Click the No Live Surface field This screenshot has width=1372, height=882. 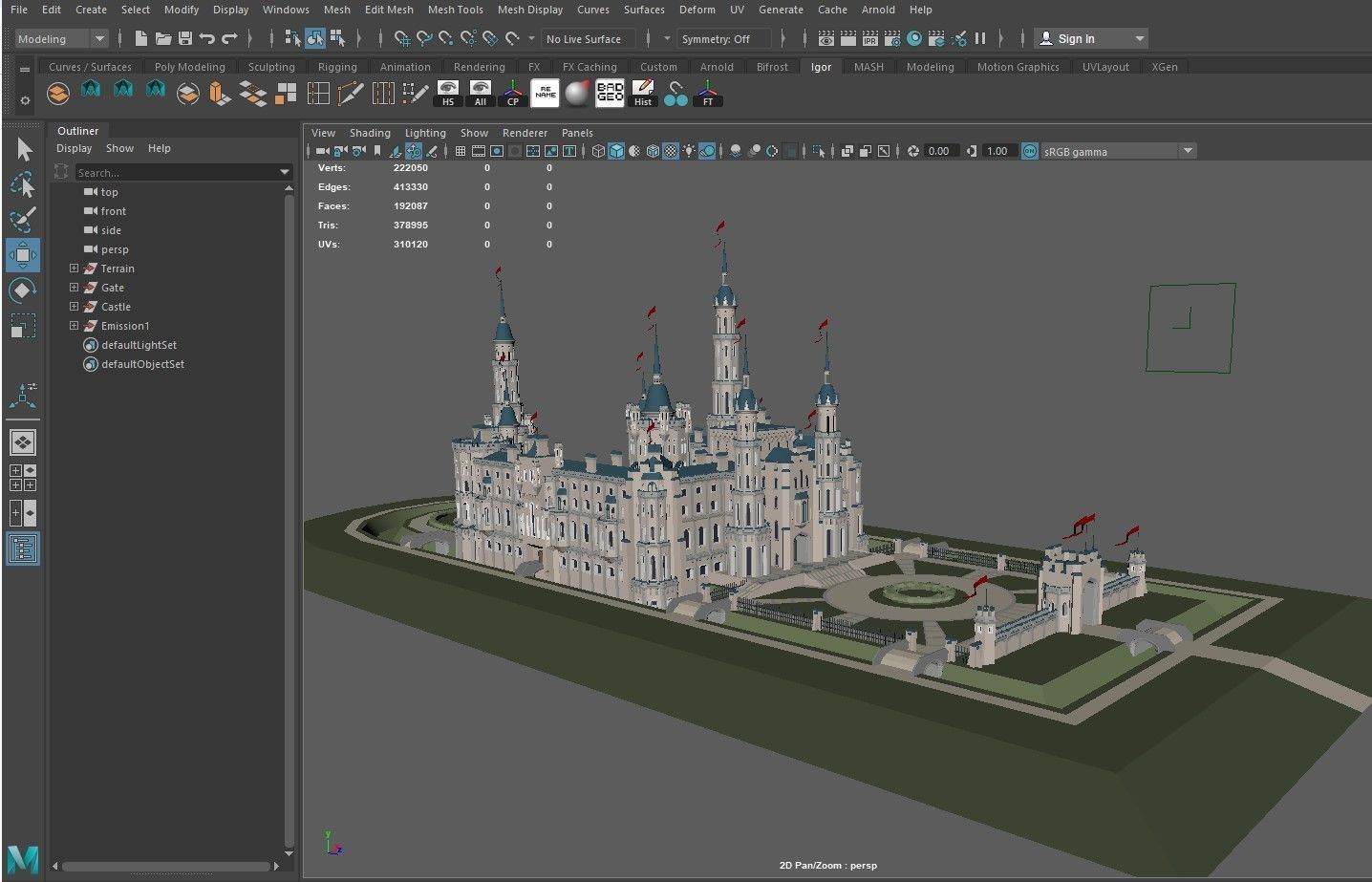[589, 39]
